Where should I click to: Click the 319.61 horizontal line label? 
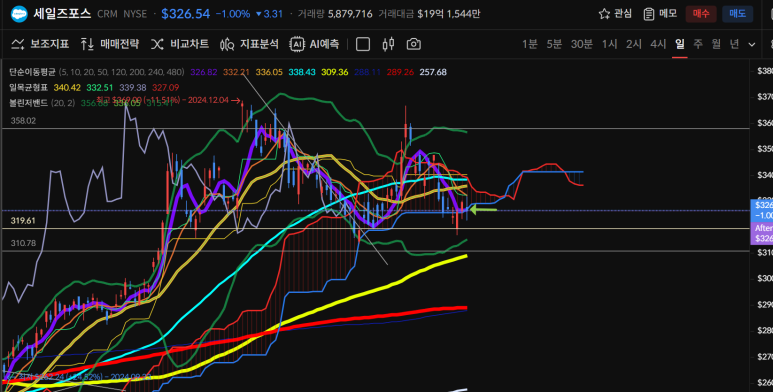tap(23, 220)
